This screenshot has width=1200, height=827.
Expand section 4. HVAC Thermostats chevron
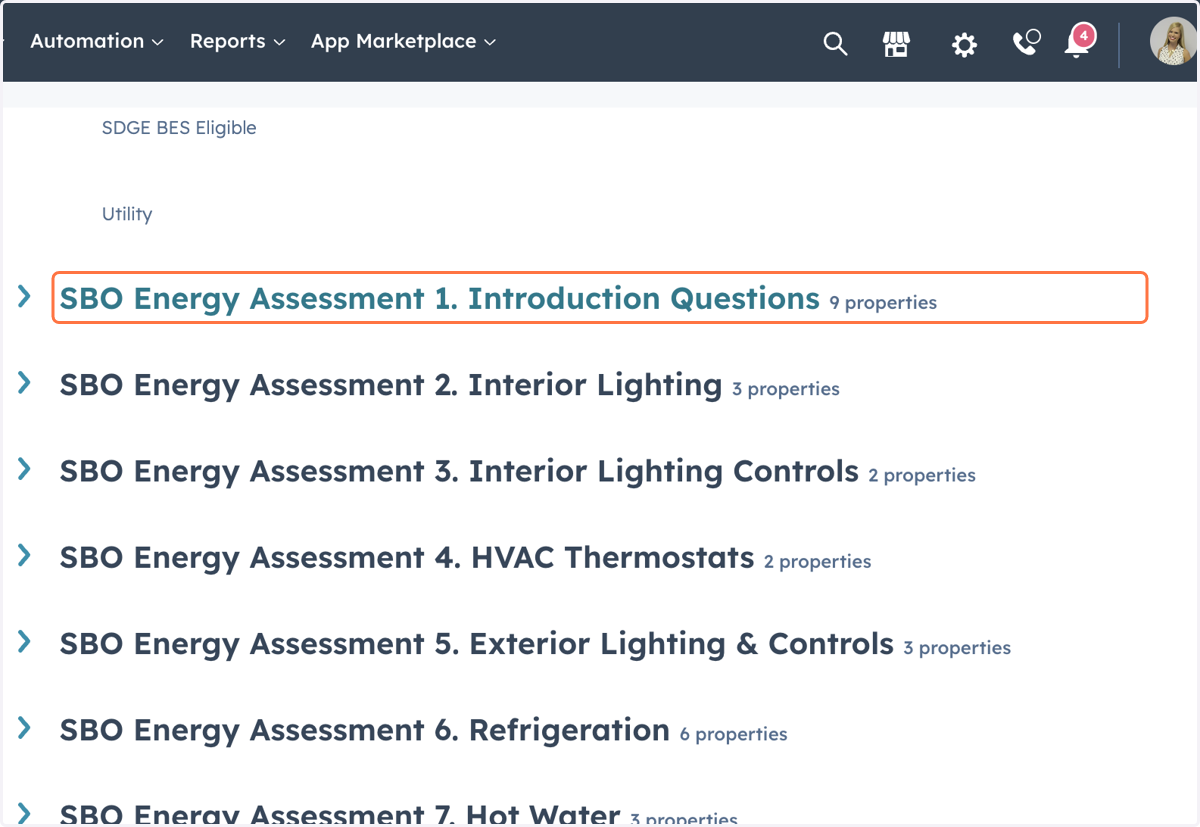click(x=25, y=555)
